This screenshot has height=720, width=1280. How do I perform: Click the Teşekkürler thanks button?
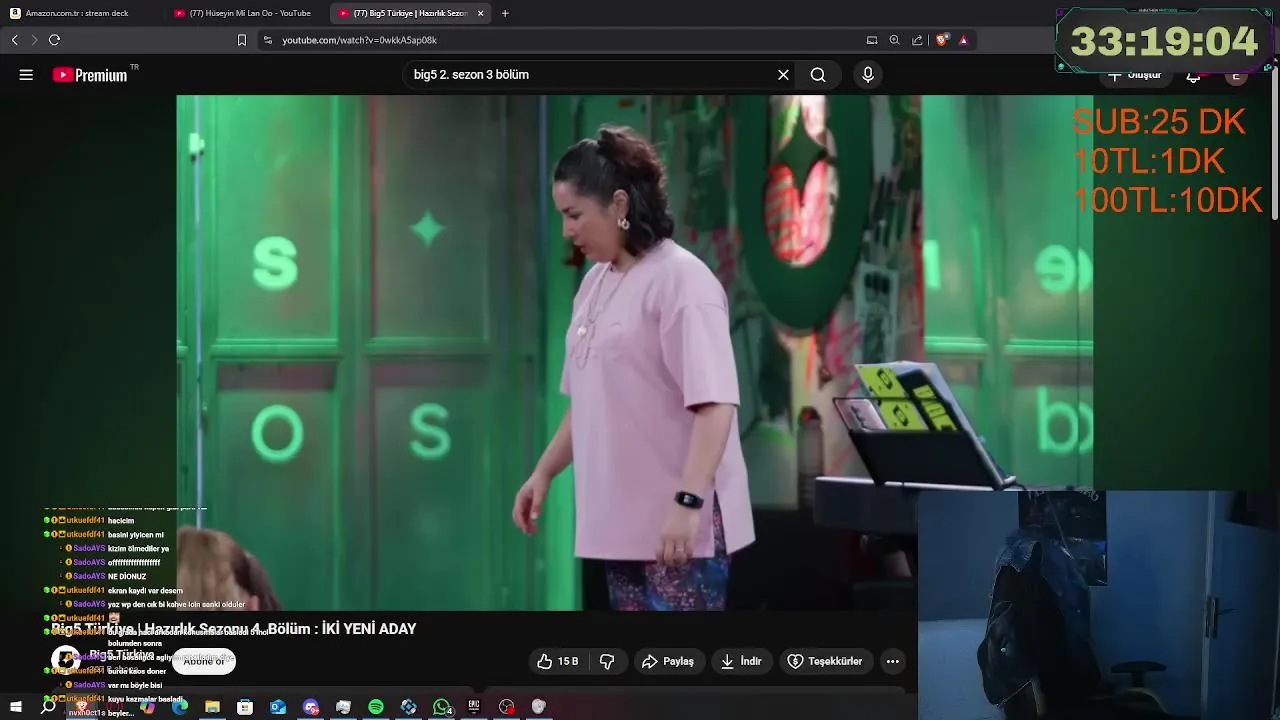click(825, 661)
